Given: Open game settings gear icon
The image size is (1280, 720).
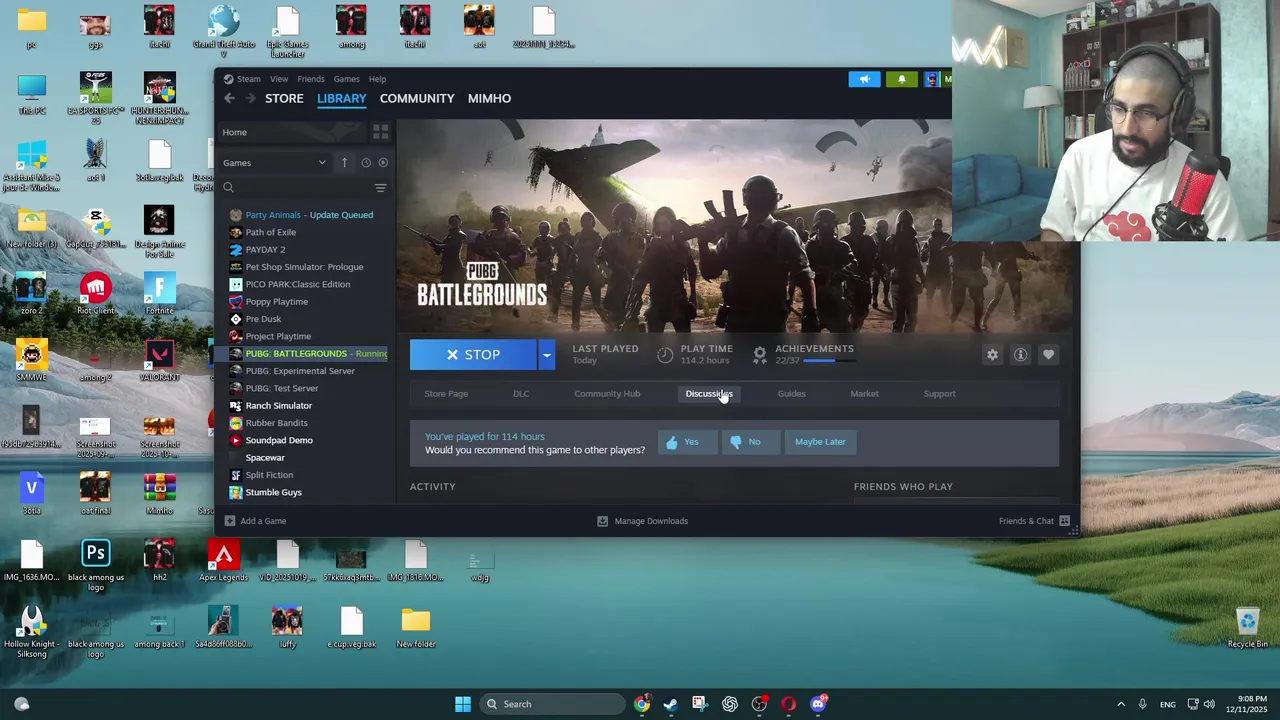Looking at the screenshot, I should [x=992, y=355].
